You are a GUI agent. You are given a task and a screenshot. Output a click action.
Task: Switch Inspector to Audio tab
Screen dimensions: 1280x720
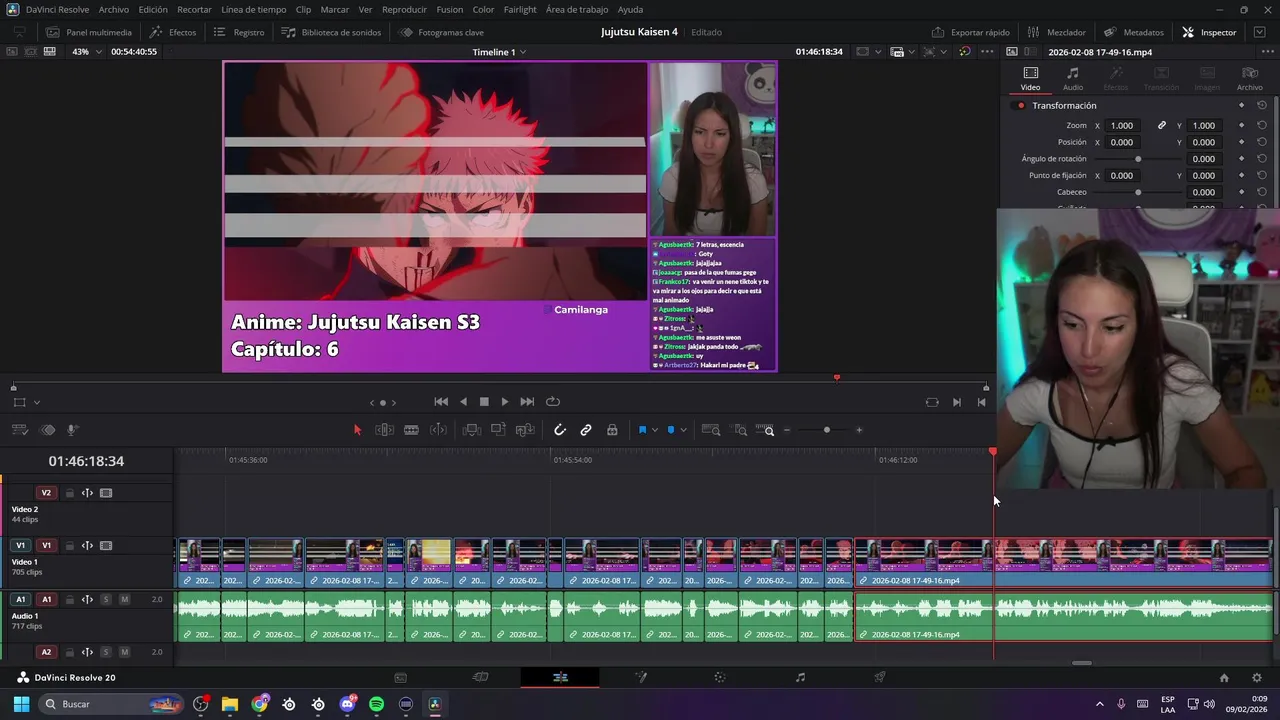click(x=1072, y=78)
